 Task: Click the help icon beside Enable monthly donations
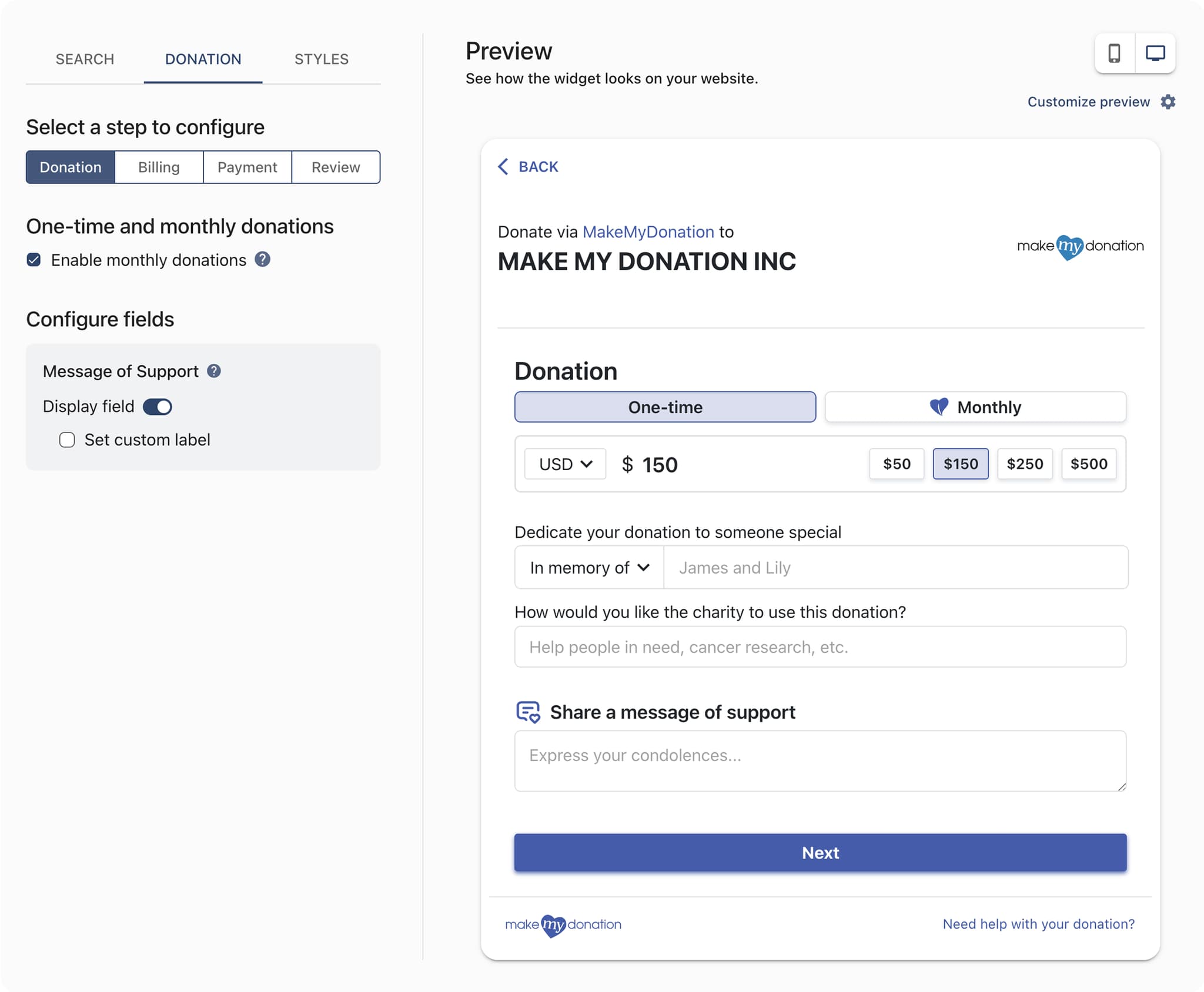pyautogui.click(x=262, y=259)
